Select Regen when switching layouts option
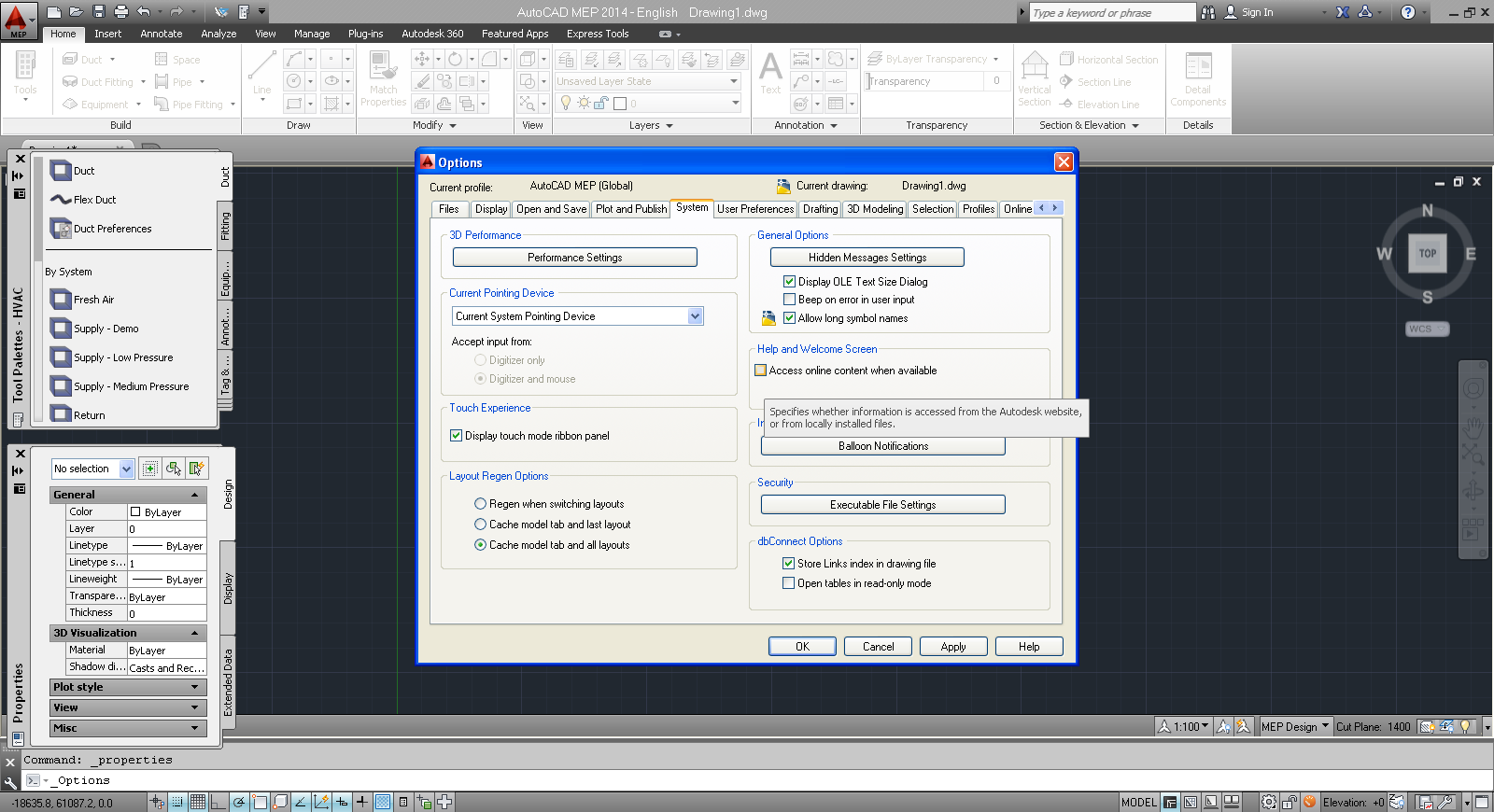 480,504
